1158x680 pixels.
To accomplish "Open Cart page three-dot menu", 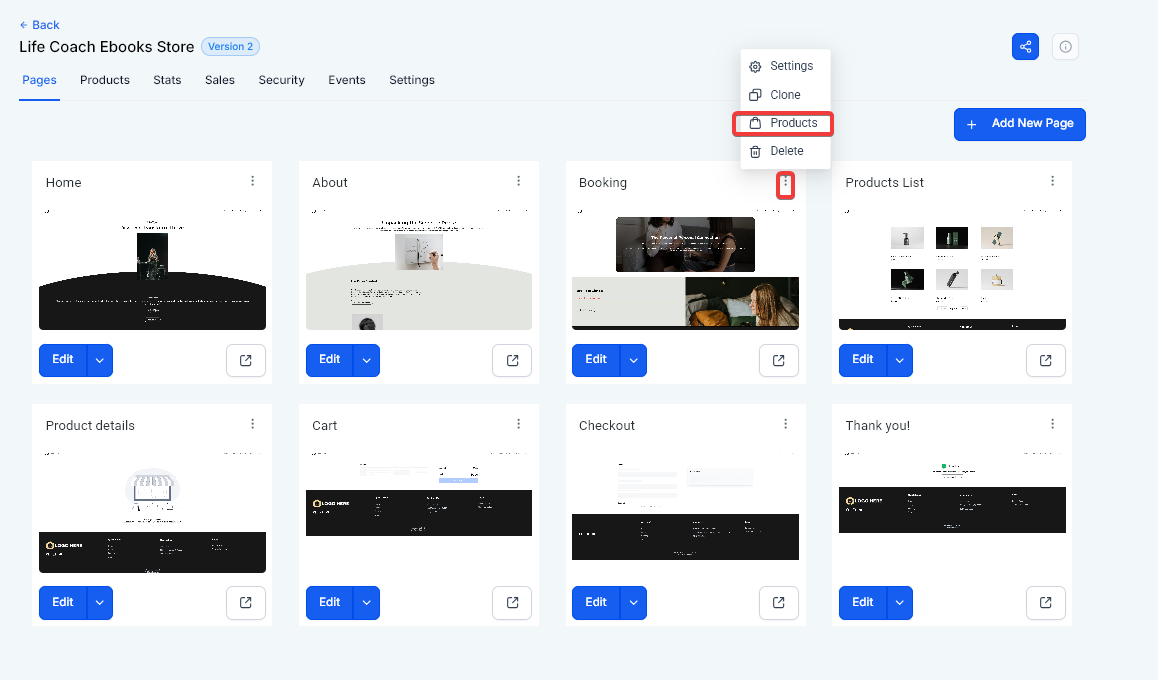I will tap(518, 424).
